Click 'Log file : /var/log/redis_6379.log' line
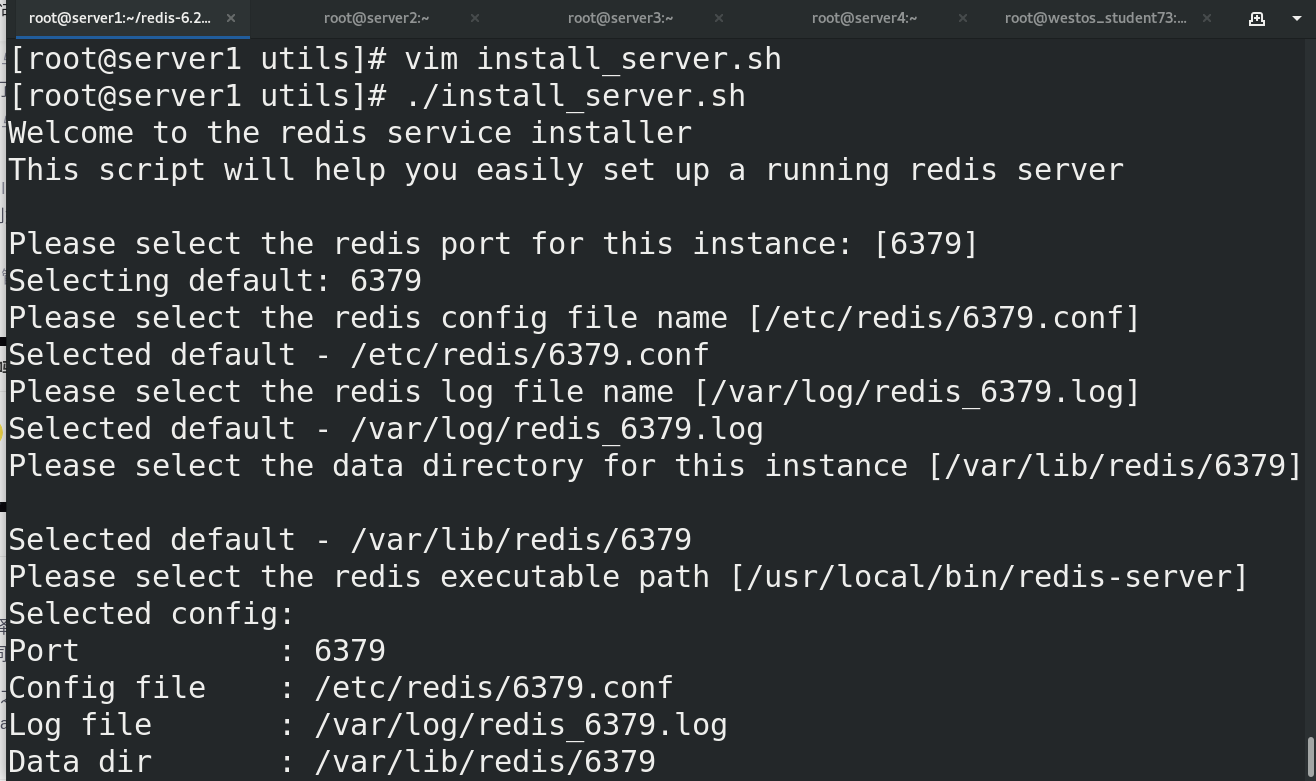The height and width of the screenshot is (781, 1316). tap(368, 725)
